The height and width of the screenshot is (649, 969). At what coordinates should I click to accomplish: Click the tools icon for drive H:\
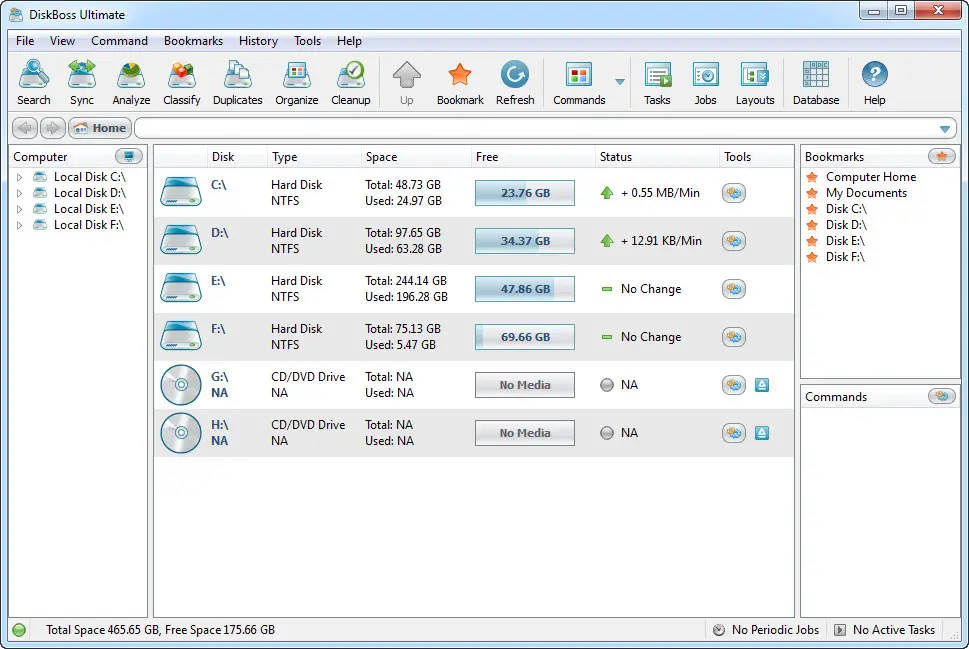pyautogui.click(x=734, y=433)
